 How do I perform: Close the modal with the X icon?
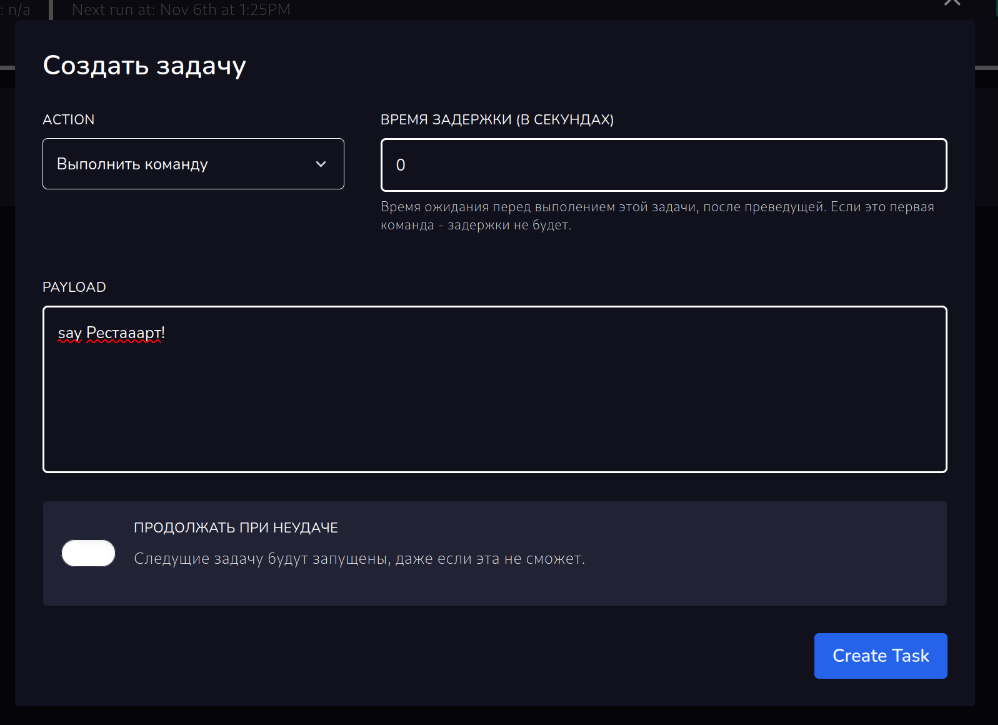click(x=952, y=3)
